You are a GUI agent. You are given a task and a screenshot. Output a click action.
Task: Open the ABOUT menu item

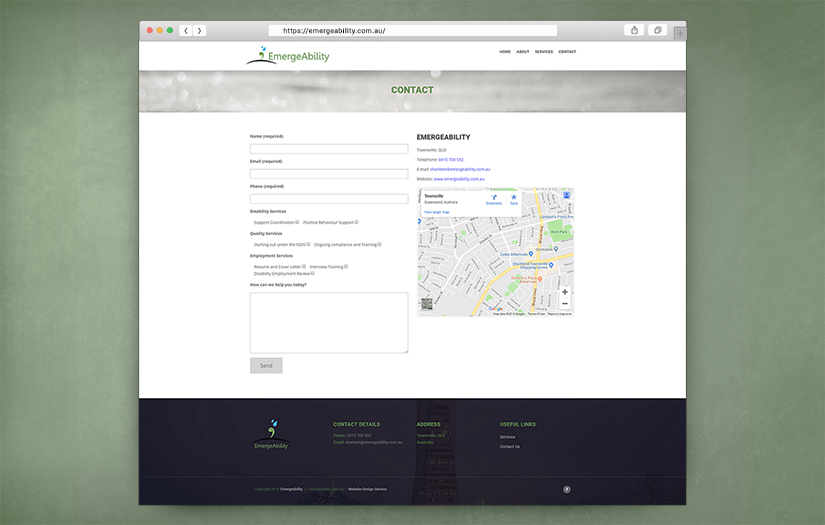coord(522,52)
